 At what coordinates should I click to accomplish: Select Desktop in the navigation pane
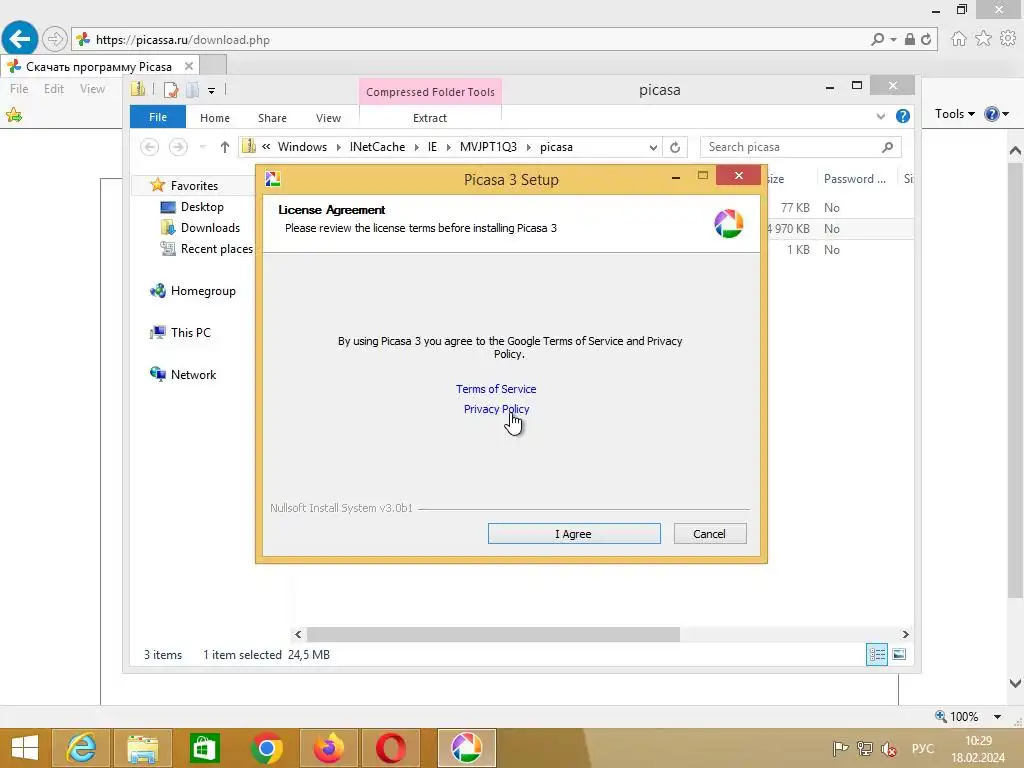tap(202, 207)
